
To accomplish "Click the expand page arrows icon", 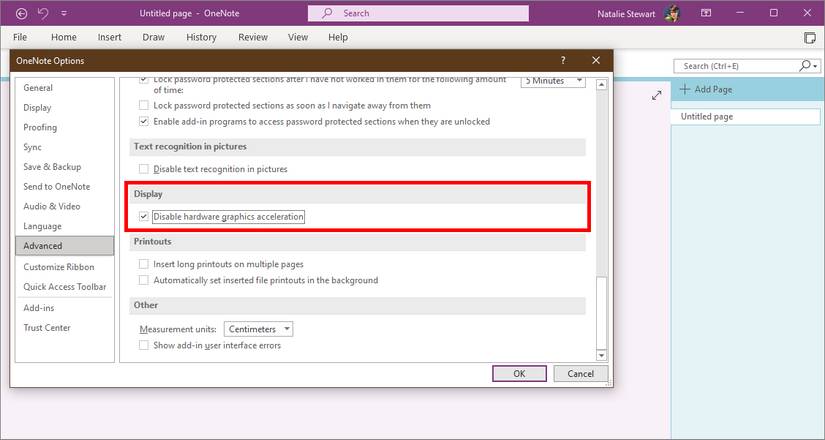I will pos(657,96).
